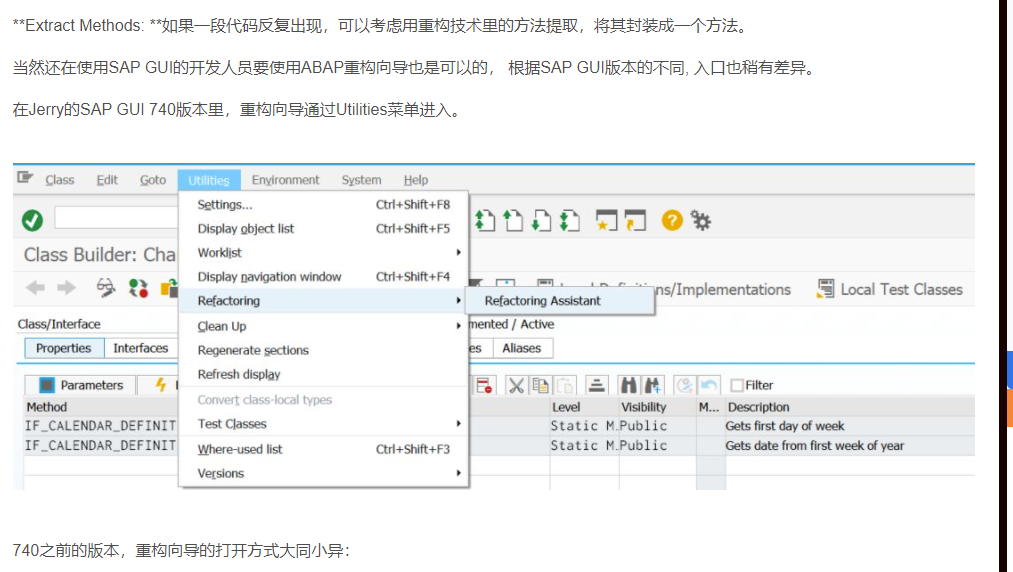Open the Class menu
Image resolution: width=1013 pixels, height=572 pixels.
(x=59, y=180)
